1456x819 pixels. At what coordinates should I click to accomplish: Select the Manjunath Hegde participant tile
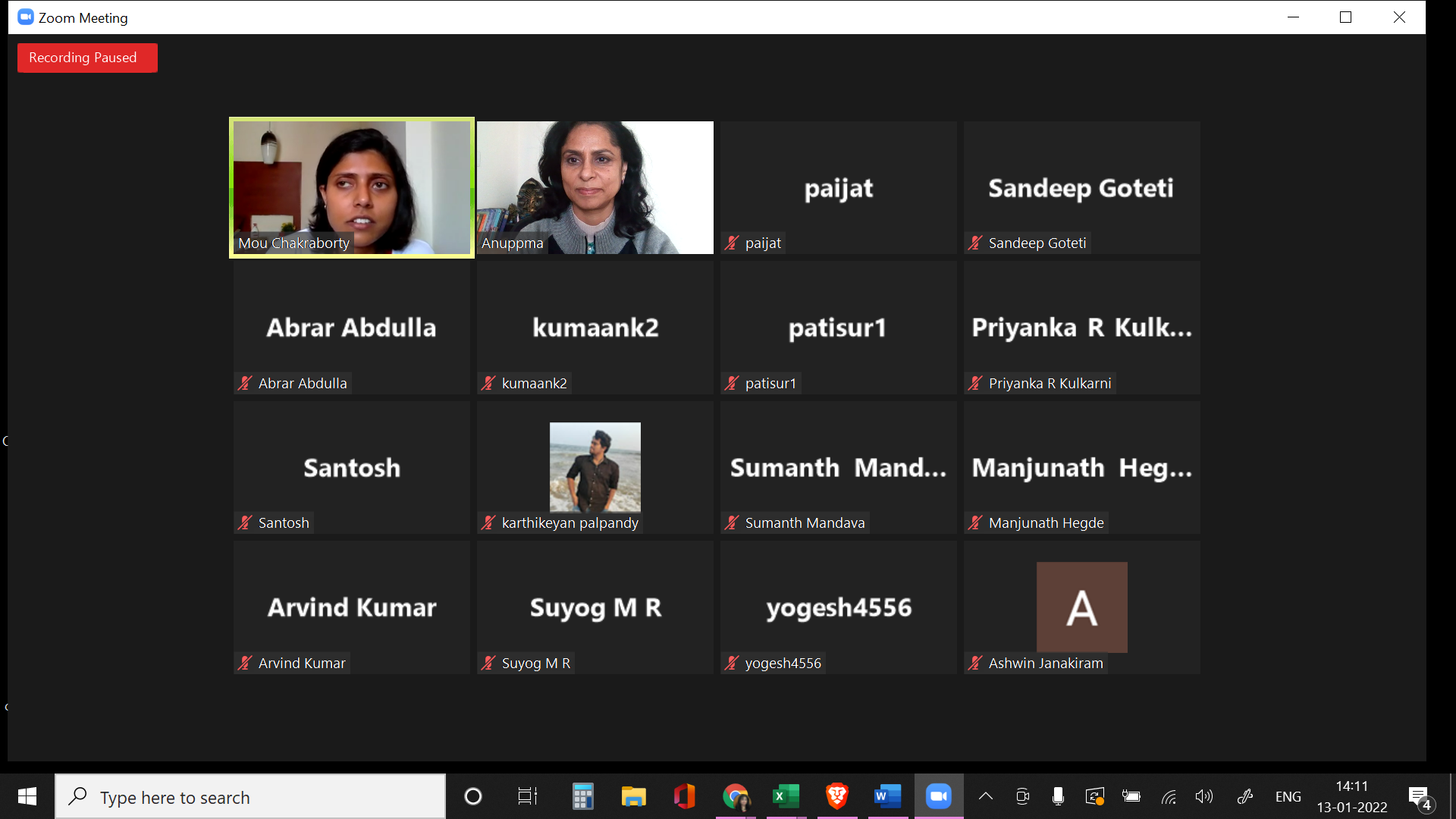click(x=1081, y=468)
